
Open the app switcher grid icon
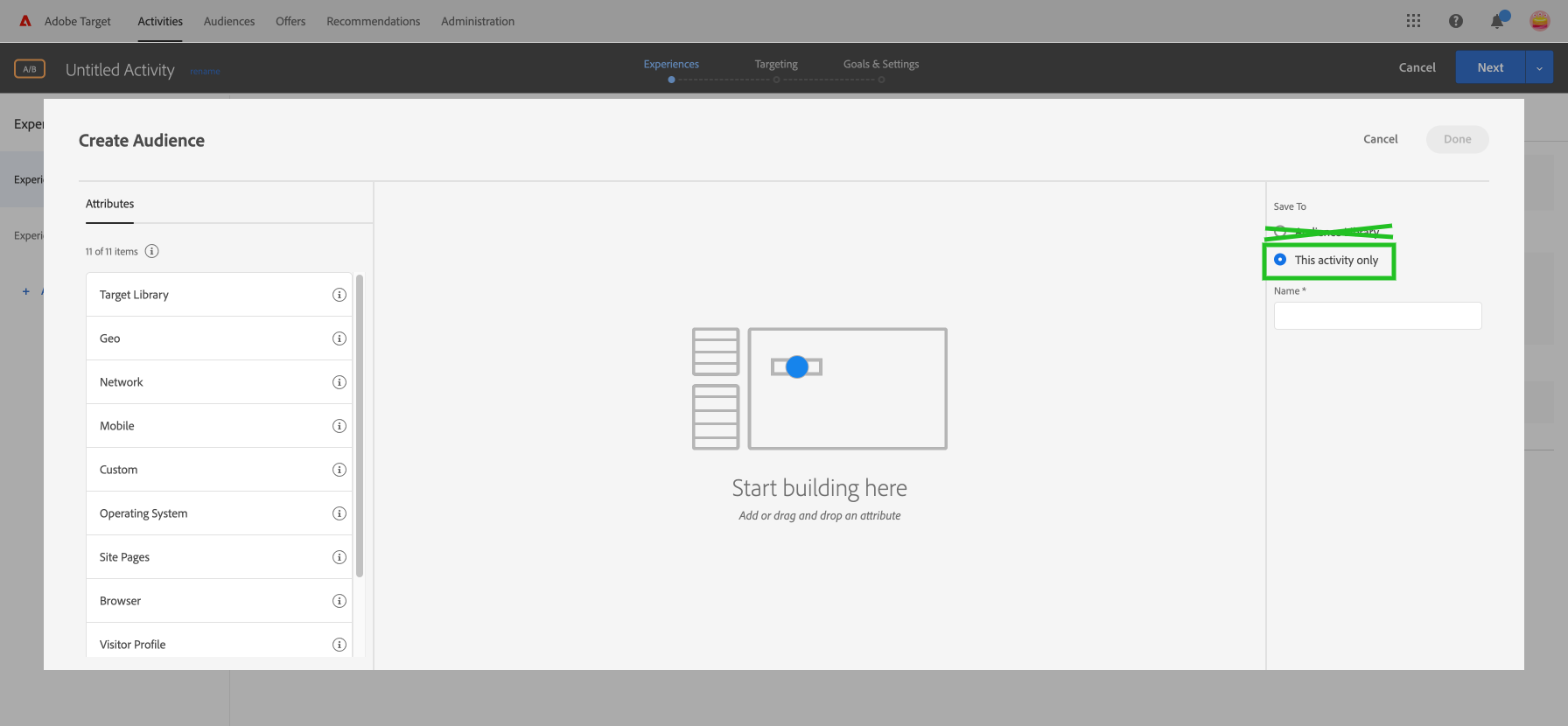(1413, 21)
